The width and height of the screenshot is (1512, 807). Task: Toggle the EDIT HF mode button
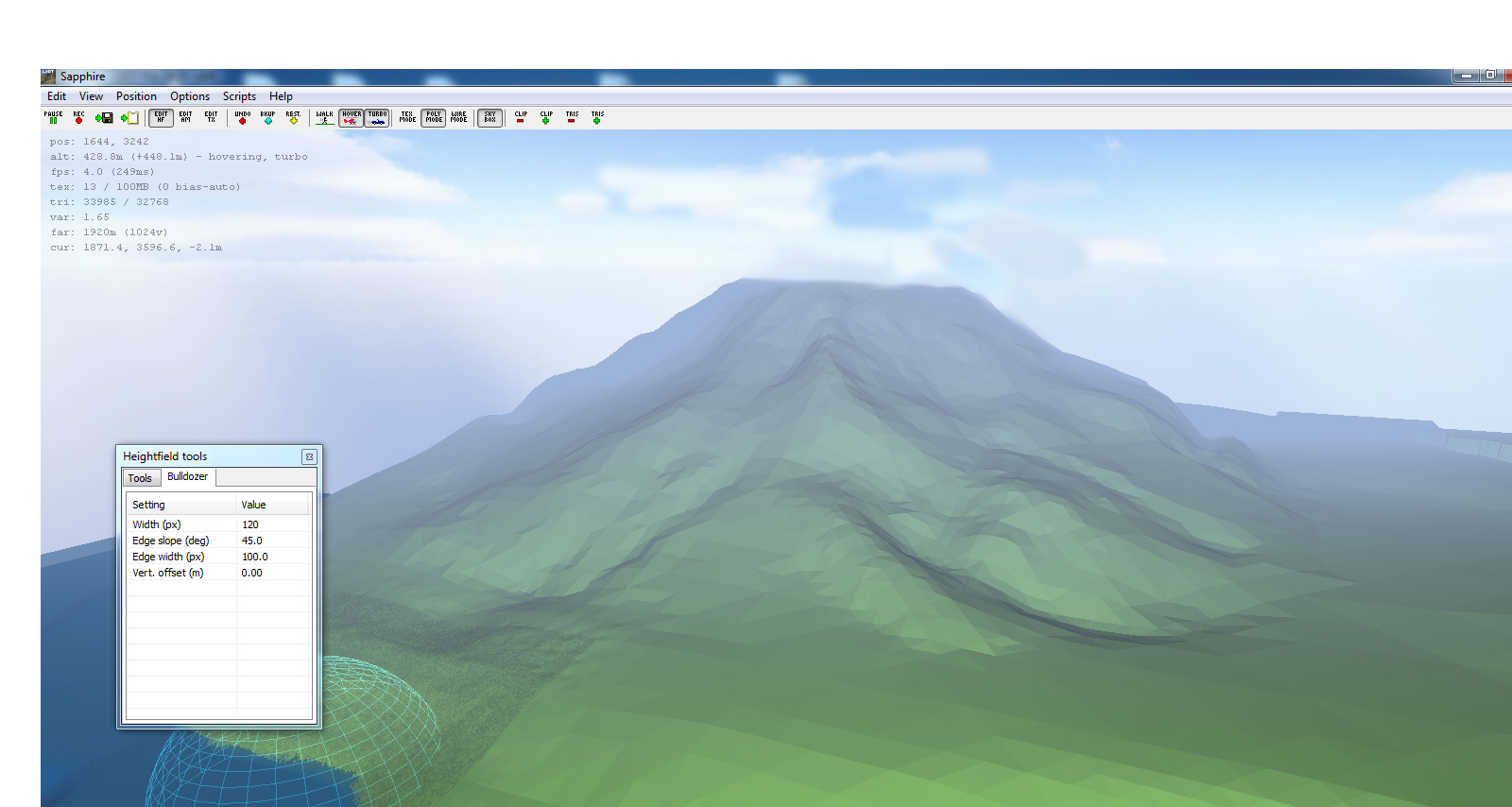click(x=161, y=117)
